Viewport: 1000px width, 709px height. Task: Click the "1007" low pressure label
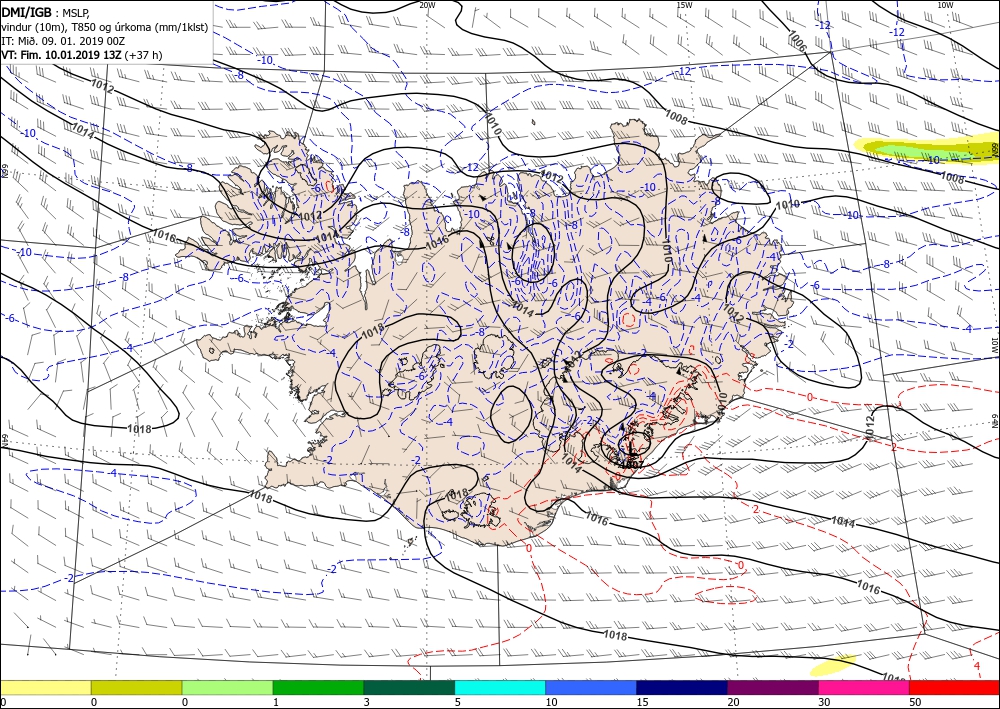tap(633, 465)
